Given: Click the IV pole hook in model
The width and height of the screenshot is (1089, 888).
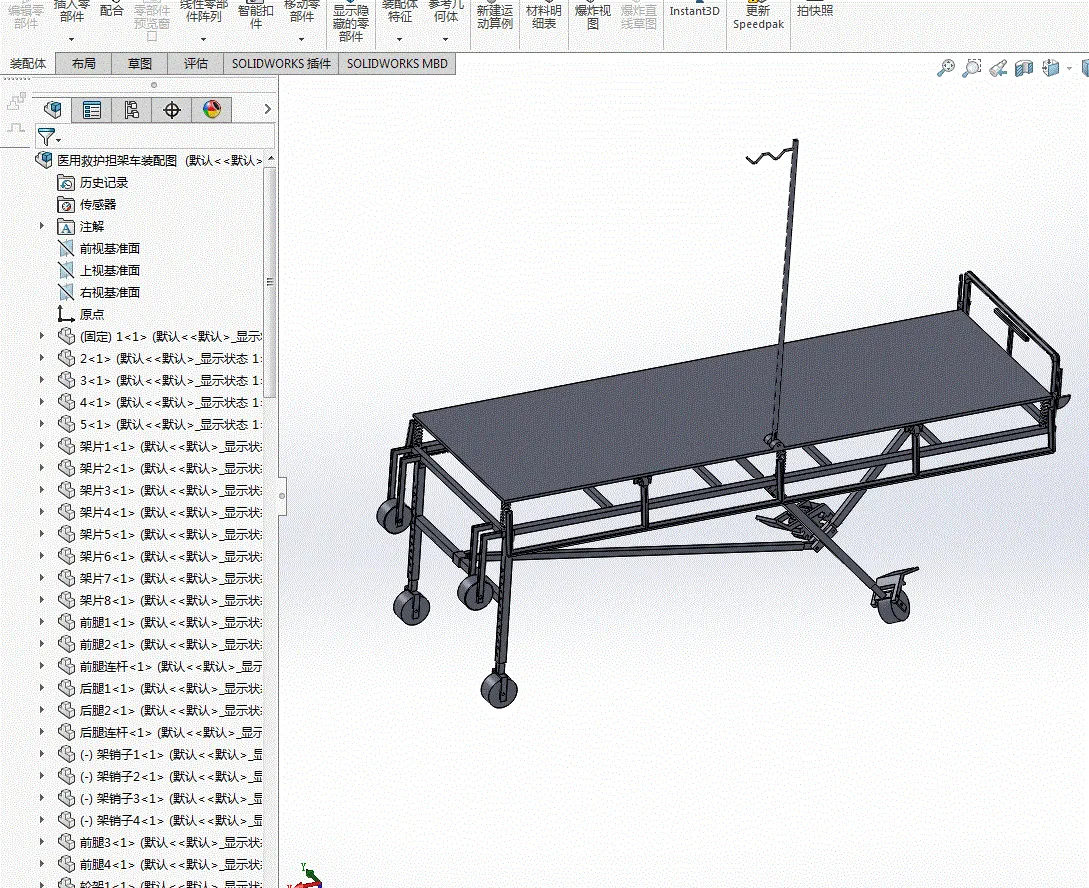Looking at the screenshot, I should pyautogui.click(x=771, y=156).
